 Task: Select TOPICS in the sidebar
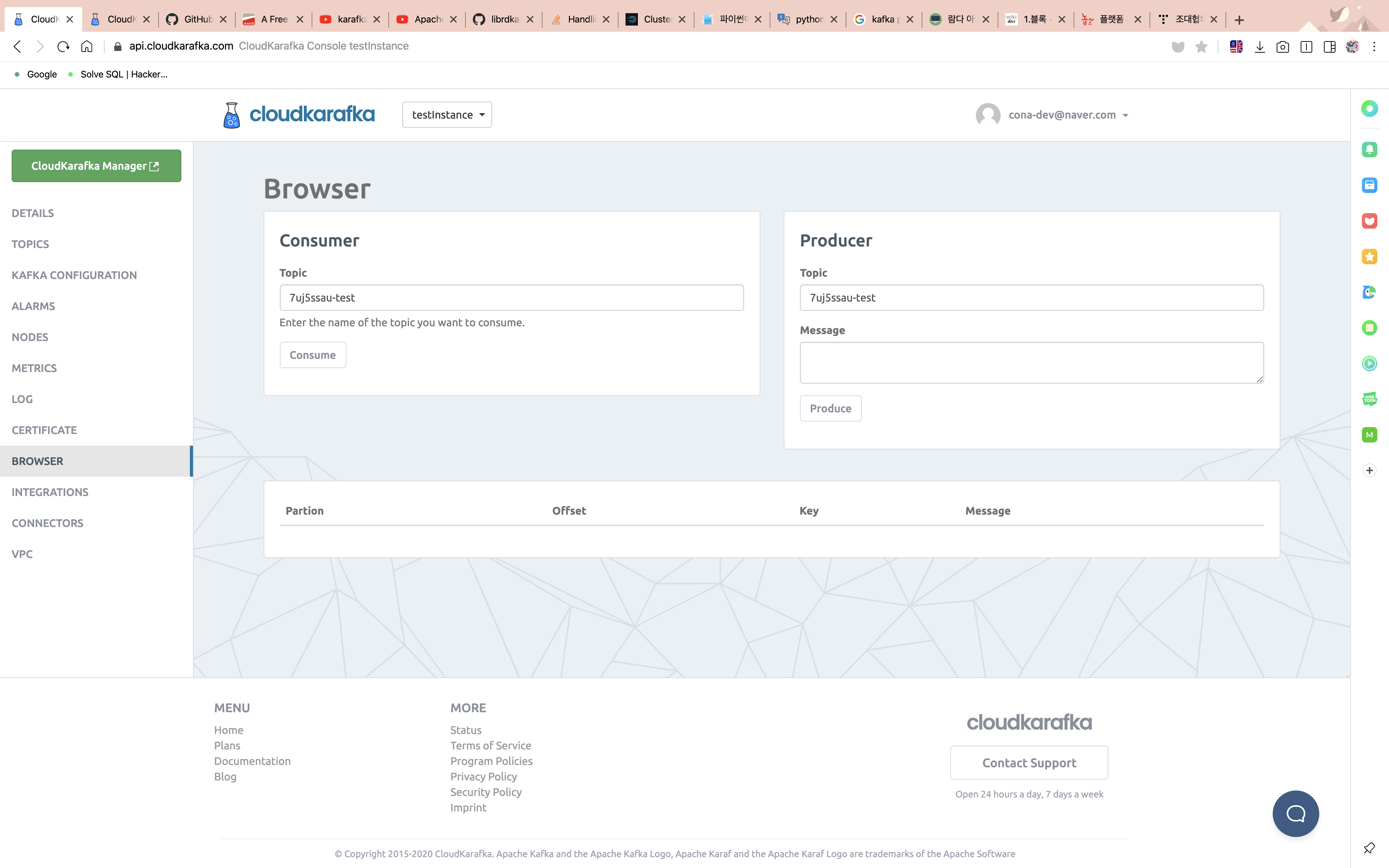30,244
